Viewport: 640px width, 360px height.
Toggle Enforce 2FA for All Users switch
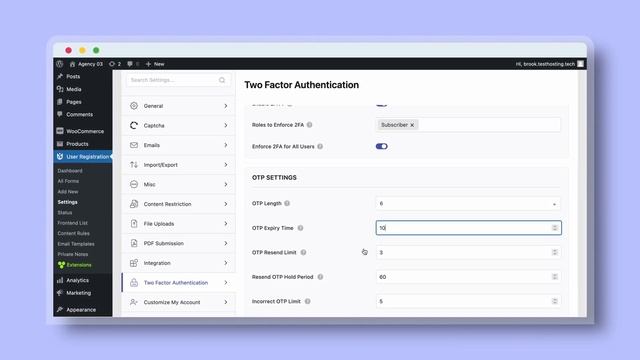pos(382,146)
